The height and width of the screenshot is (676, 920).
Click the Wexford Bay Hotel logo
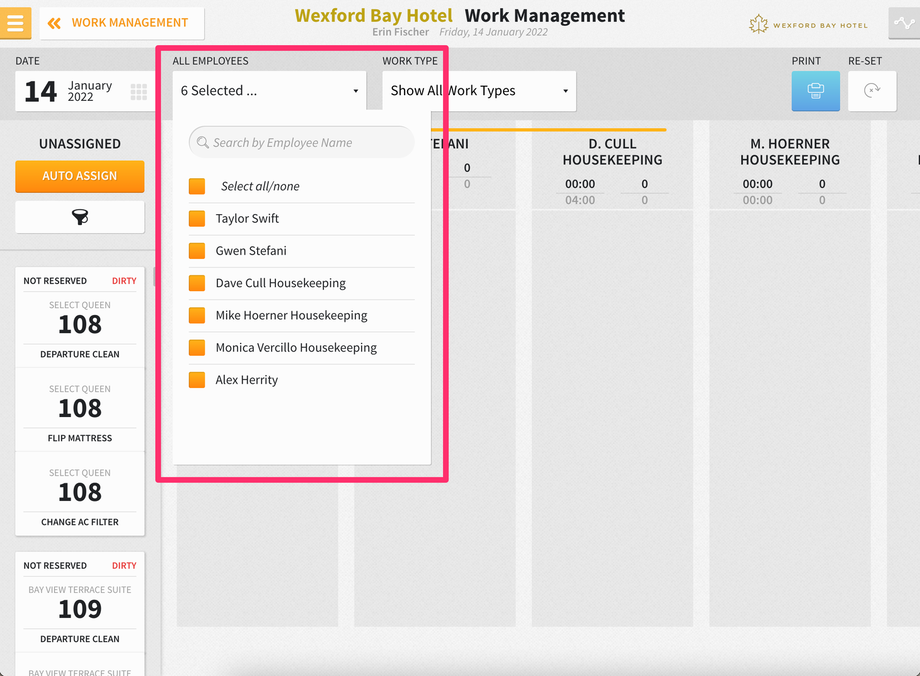click(x=808, y=25)
